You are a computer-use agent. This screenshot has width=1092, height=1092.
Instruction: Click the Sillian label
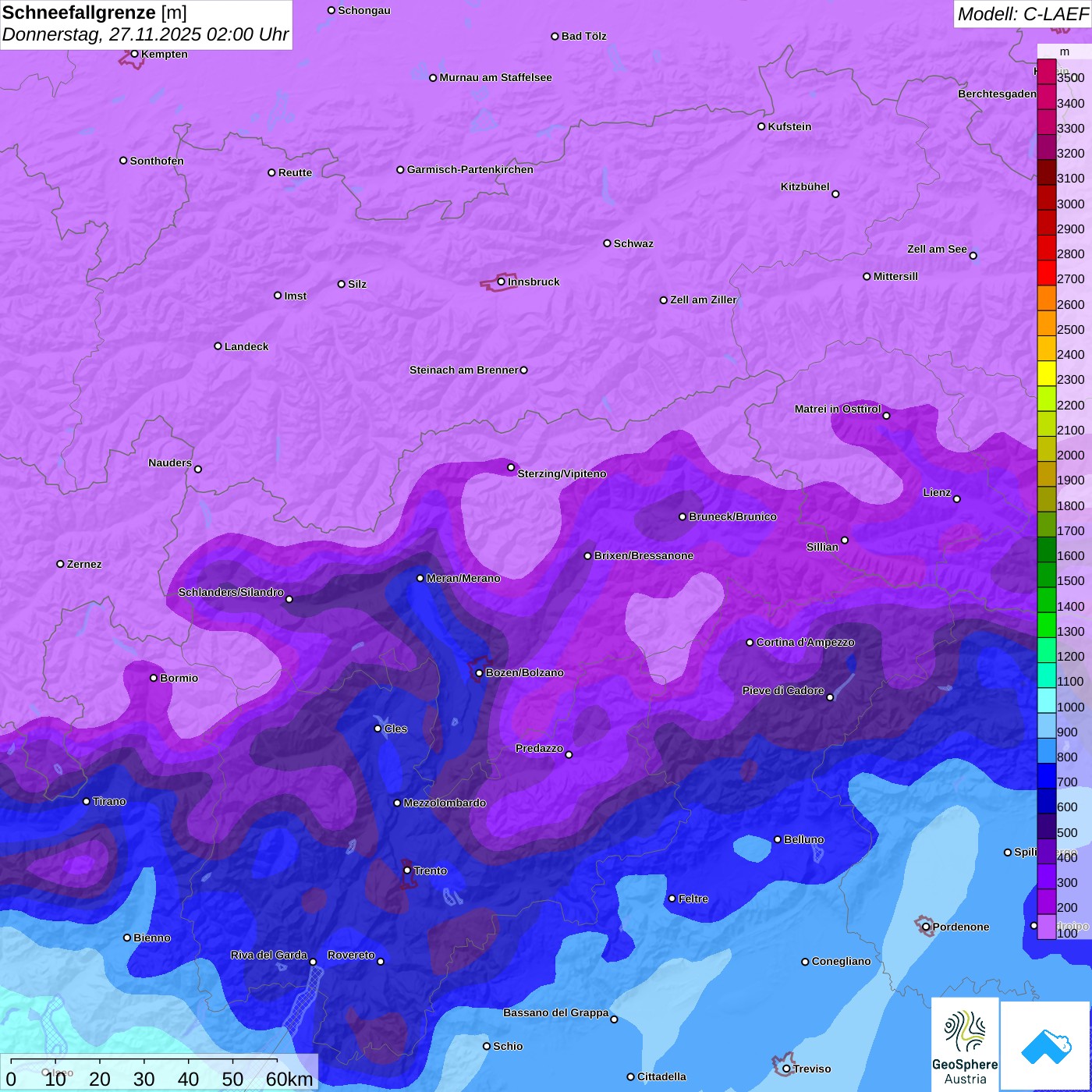(x=822, y=547)
